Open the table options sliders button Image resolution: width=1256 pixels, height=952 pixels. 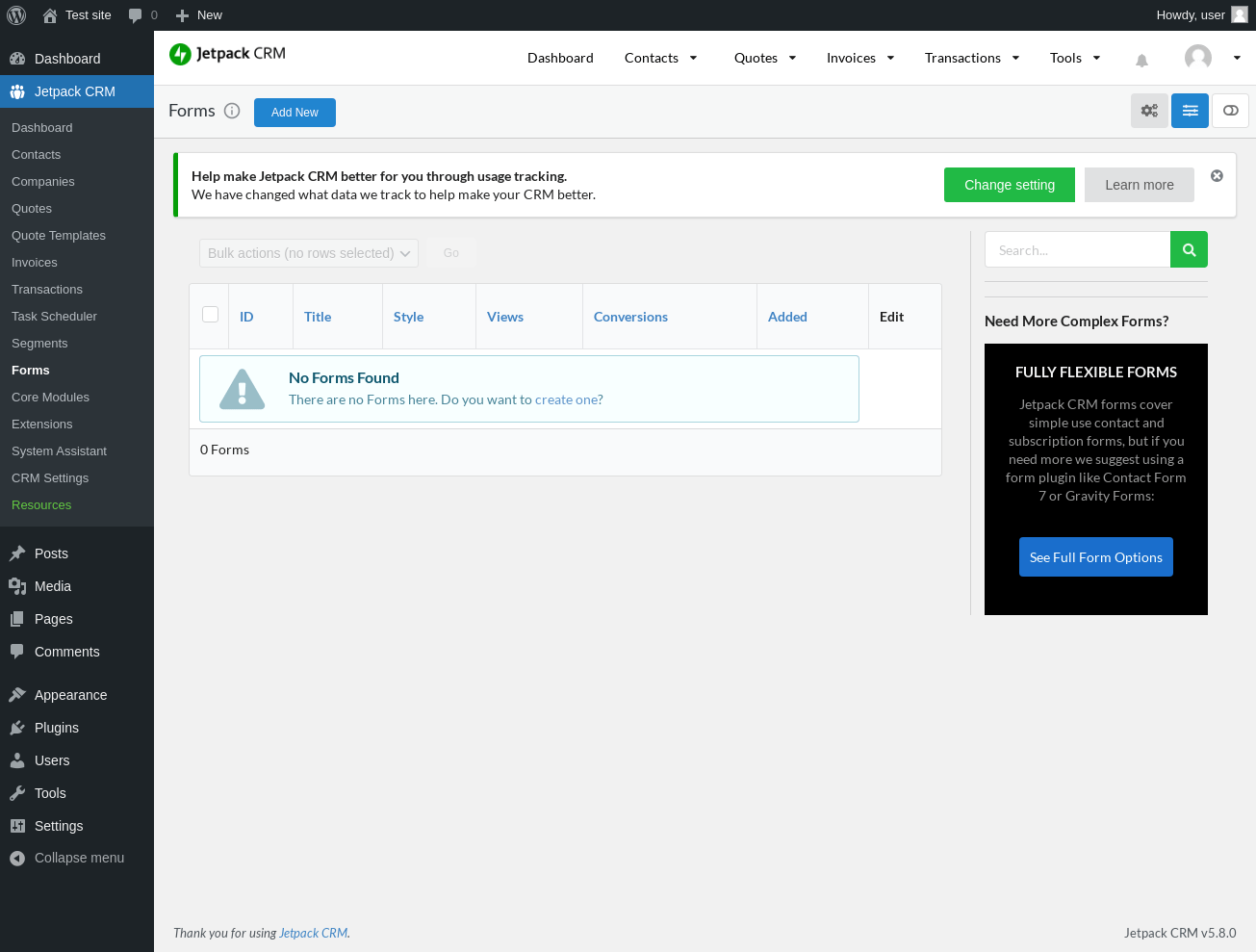1190,111
